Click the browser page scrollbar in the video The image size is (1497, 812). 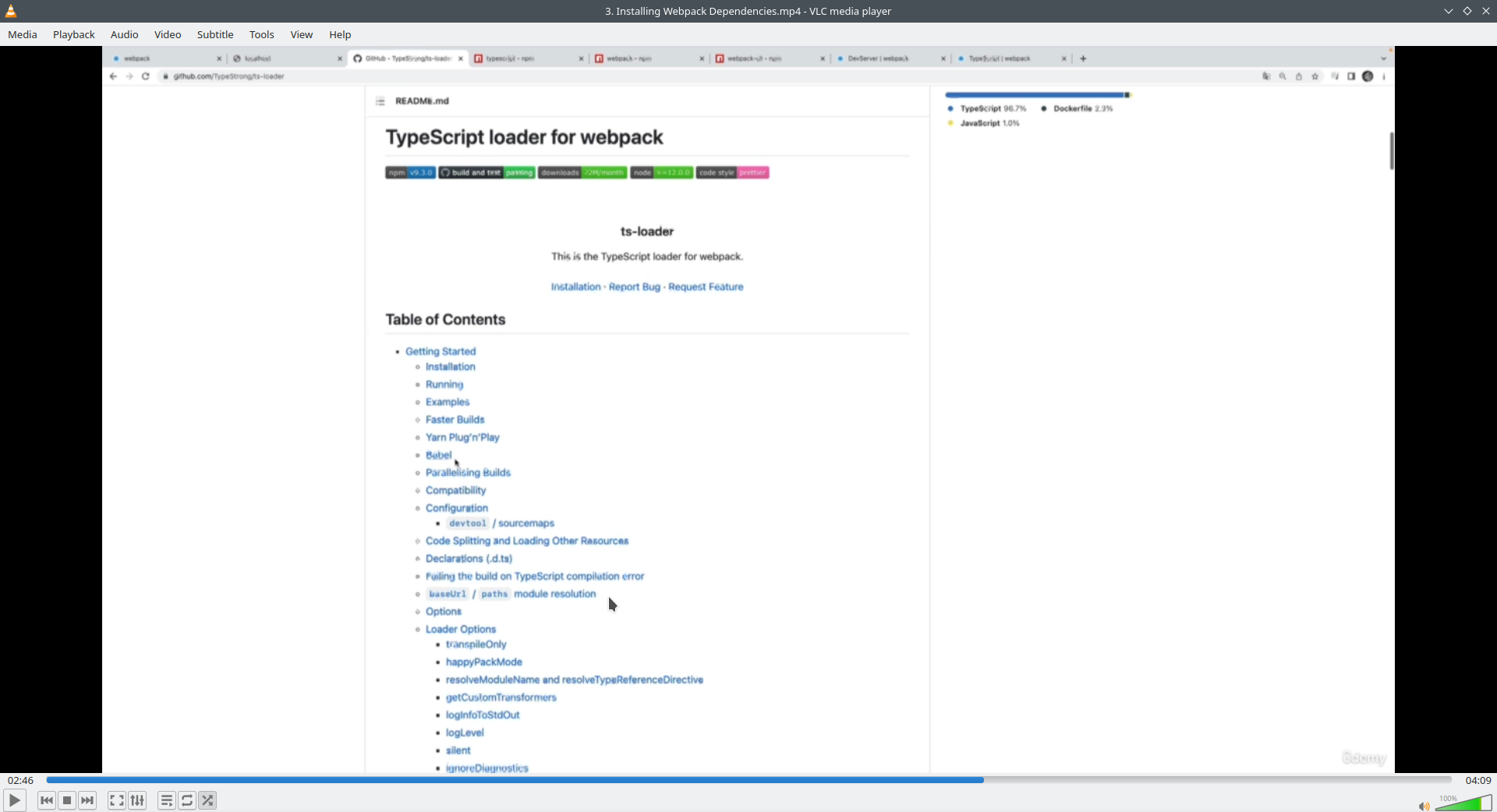tap(1391, 151)
